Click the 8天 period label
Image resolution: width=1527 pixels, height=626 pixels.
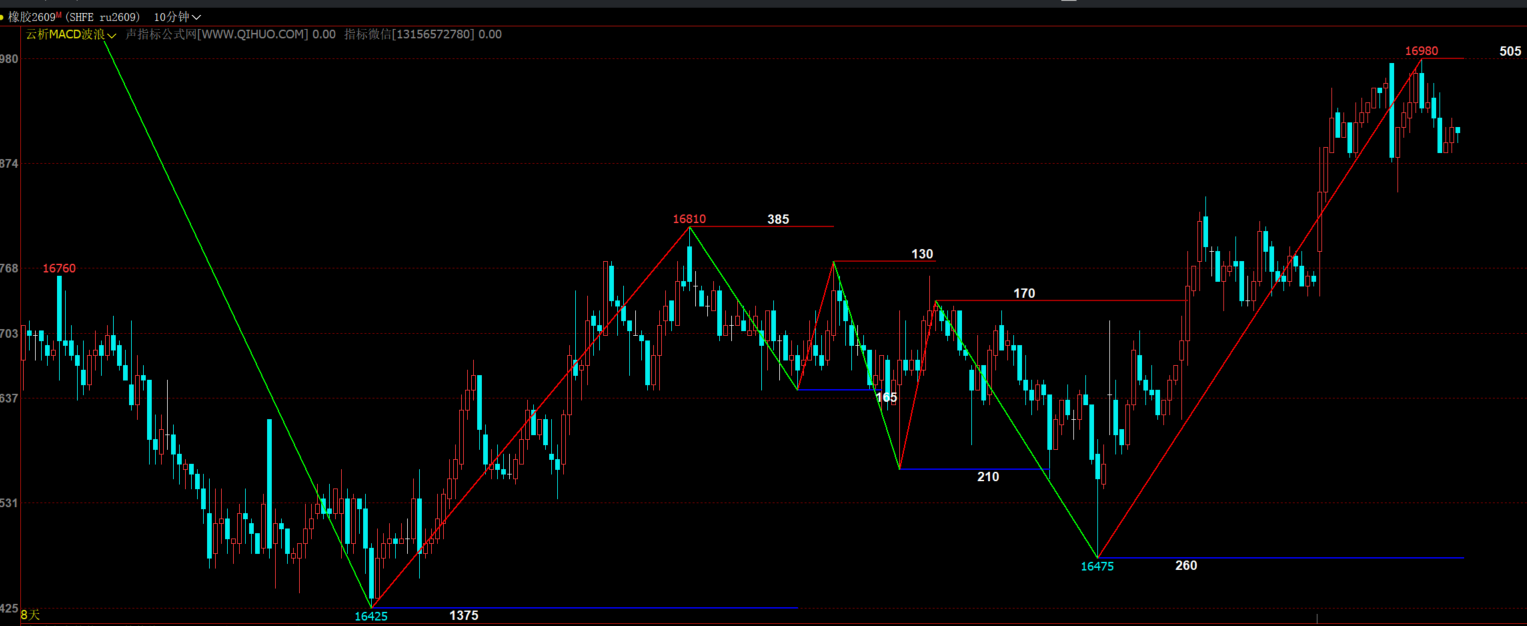click(x=31, y=615)
